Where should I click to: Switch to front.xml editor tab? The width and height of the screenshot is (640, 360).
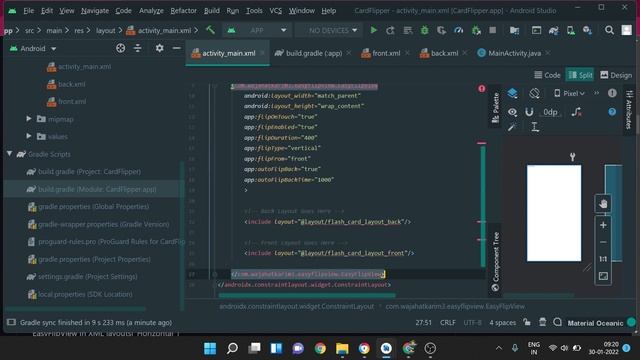coord(386,53)
